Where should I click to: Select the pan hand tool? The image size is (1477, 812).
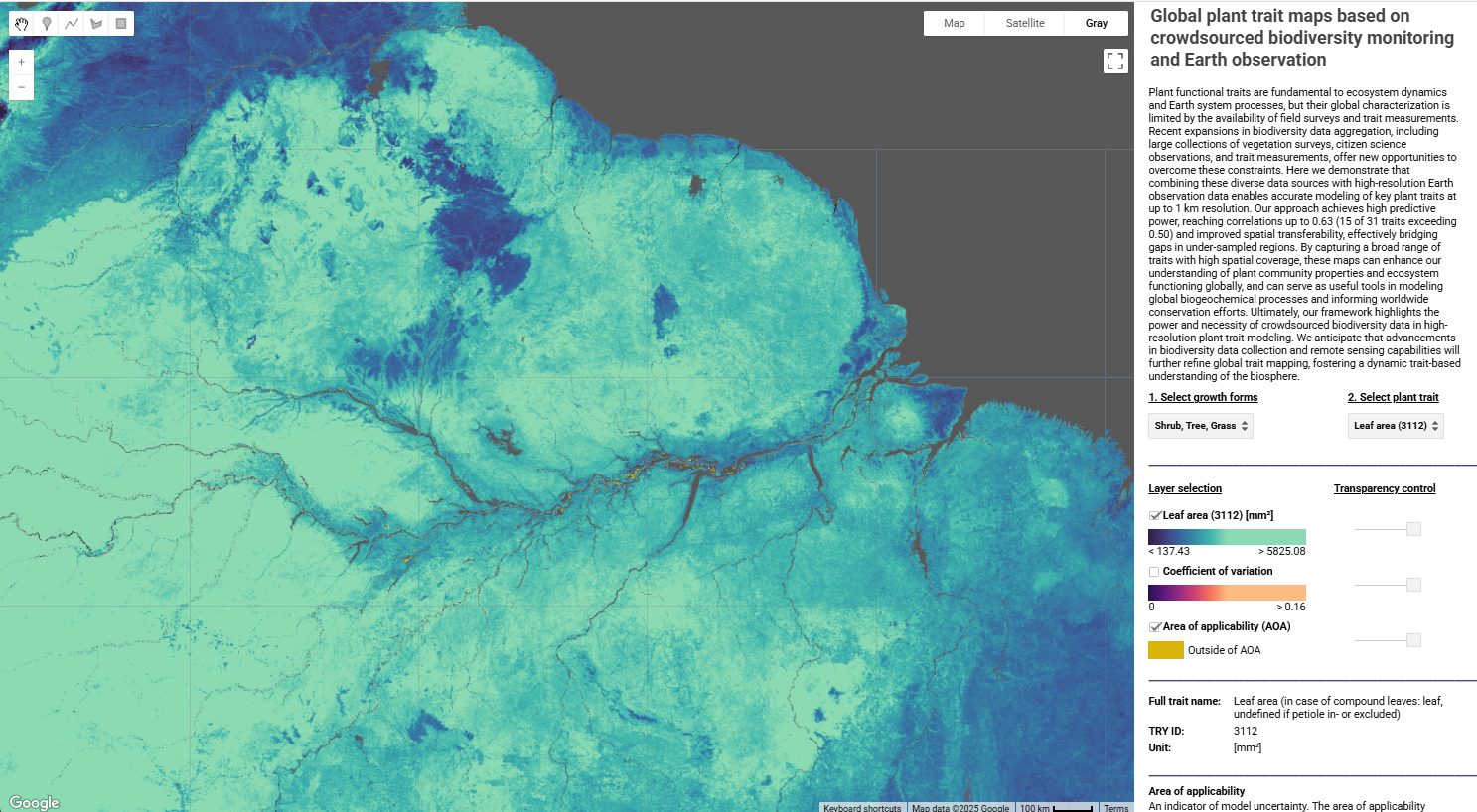point(21,23)
